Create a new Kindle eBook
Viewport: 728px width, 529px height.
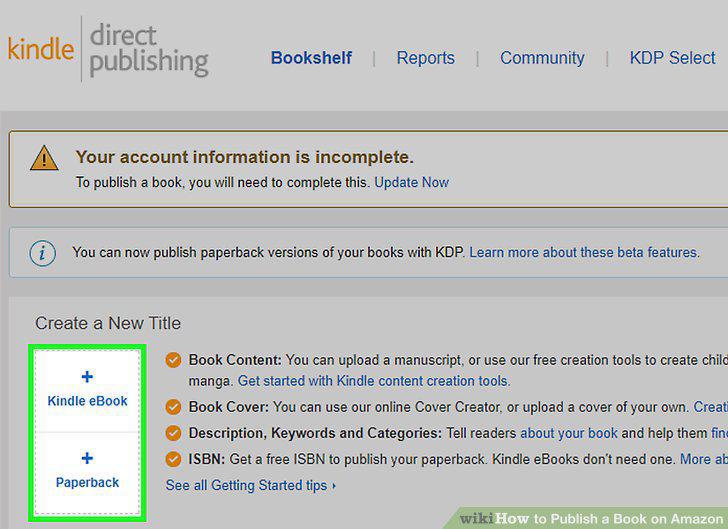[x=87, y=391]
